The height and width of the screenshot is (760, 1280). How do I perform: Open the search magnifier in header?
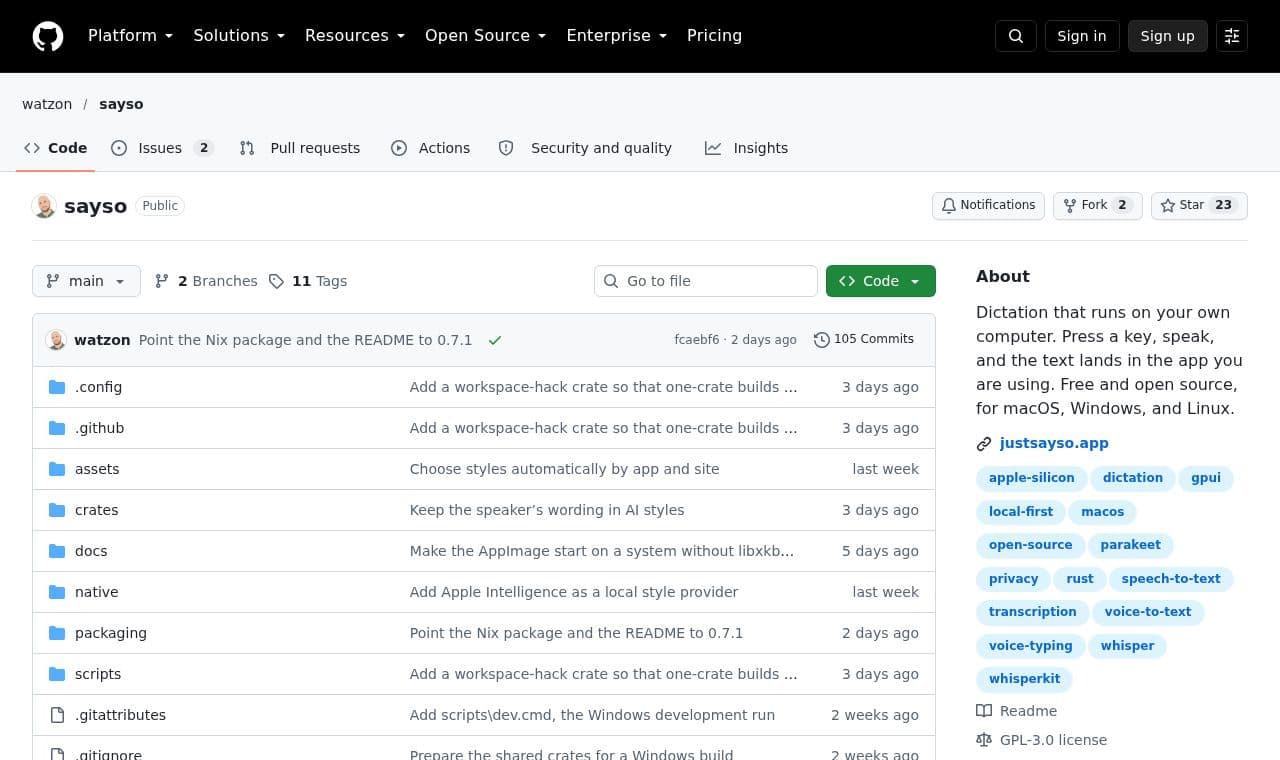point(1016,36)
